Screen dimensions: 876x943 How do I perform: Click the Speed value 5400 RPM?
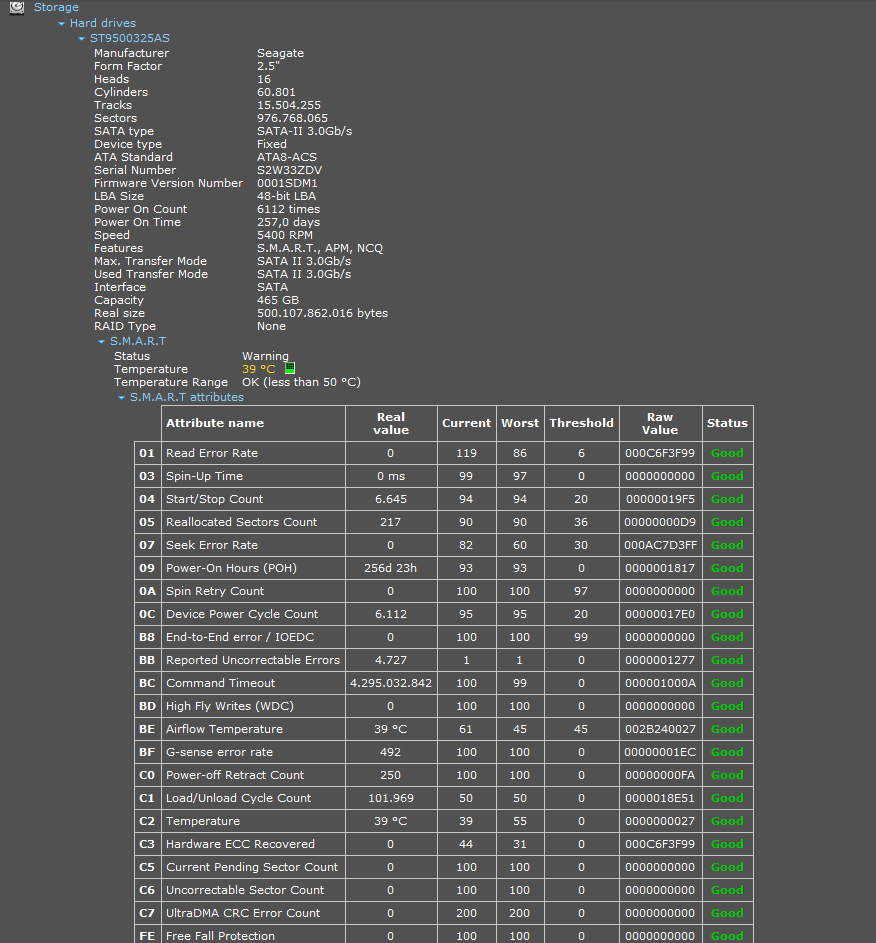click(285, 235)
